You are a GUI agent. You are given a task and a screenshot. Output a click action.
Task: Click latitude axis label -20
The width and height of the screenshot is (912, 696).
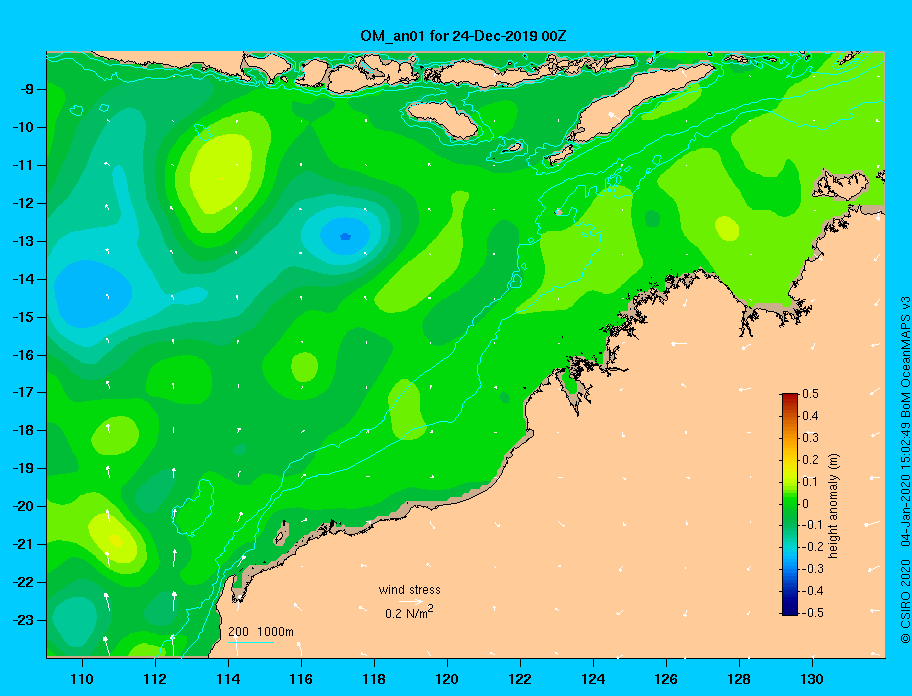tap(23, 506)
